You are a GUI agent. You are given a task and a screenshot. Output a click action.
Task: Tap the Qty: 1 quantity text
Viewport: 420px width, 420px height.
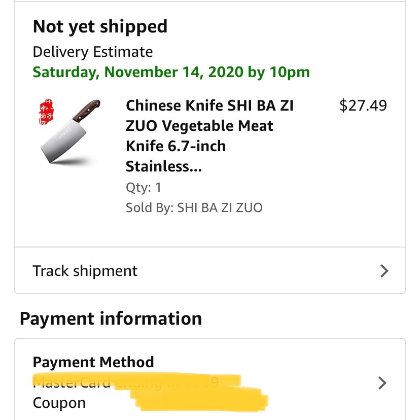pyautogui.click(x=143, y=188)
